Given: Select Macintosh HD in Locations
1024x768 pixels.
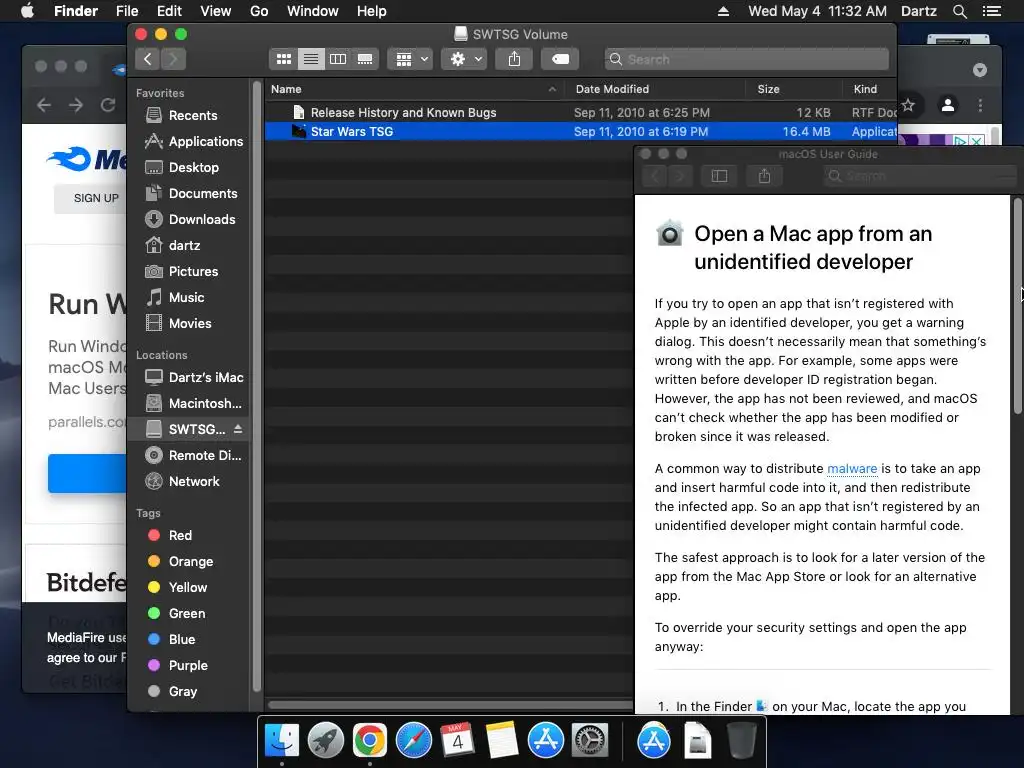Looking at the screenshot, I should tap(193, 404).
